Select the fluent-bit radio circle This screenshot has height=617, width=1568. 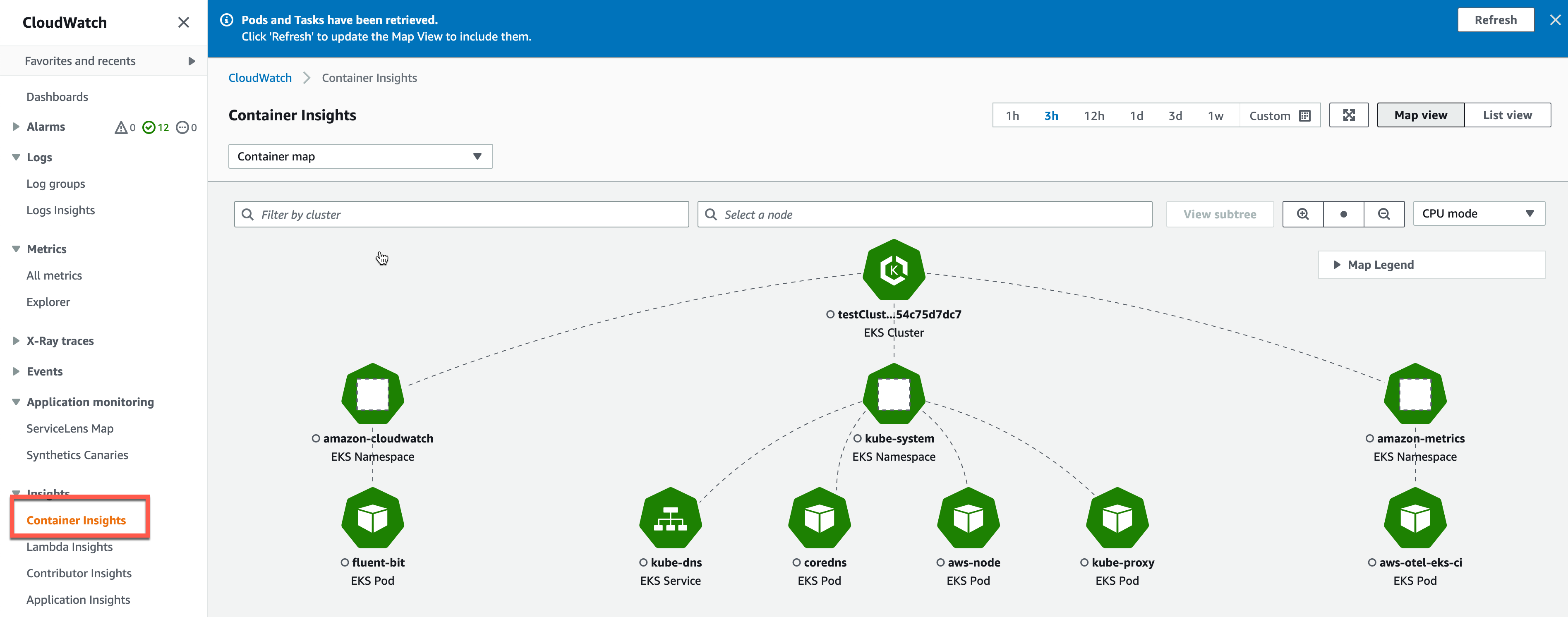point(345,562)
